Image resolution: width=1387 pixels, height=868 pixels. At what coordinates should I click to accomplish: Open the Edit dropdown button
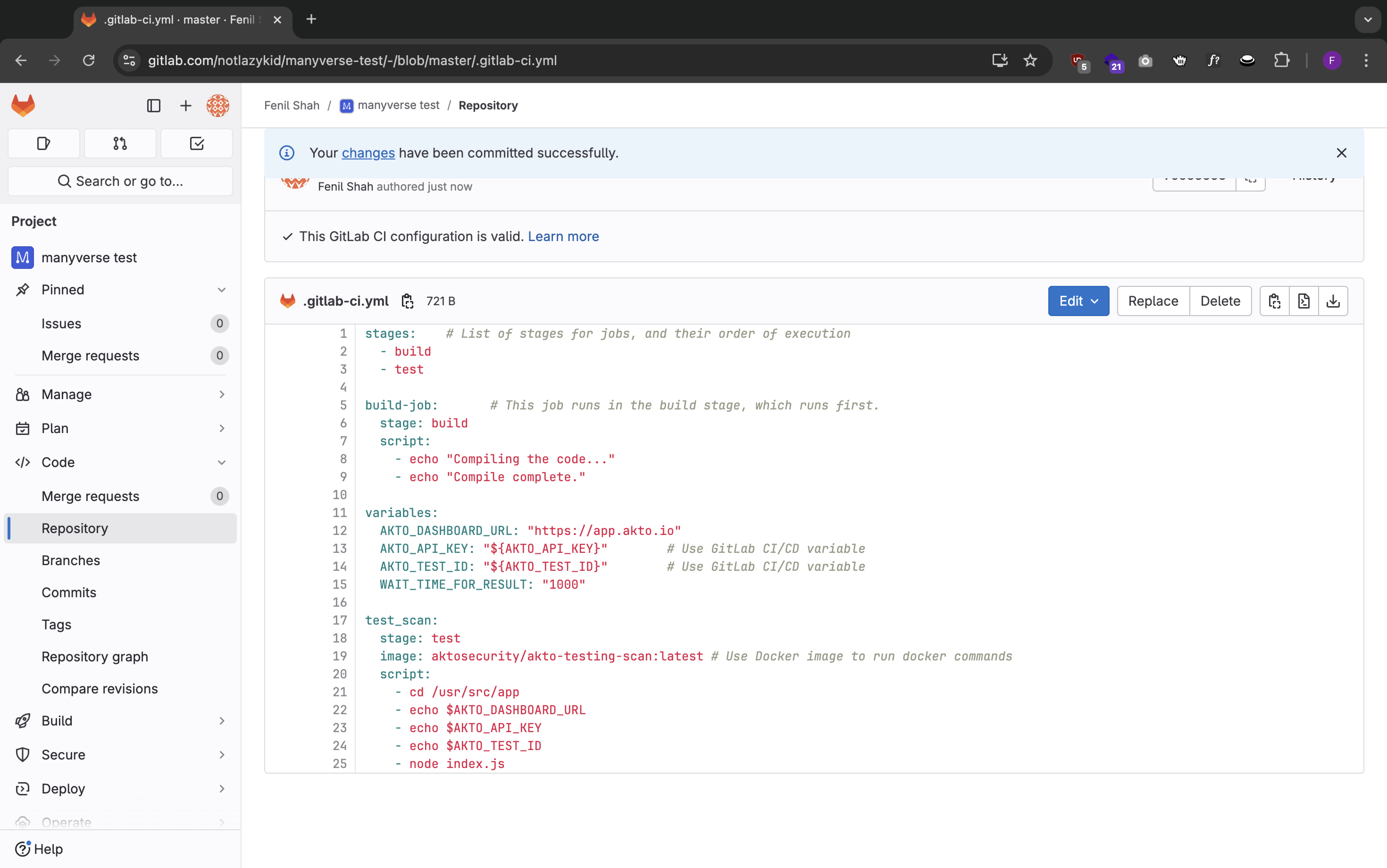coord(1078,301)
